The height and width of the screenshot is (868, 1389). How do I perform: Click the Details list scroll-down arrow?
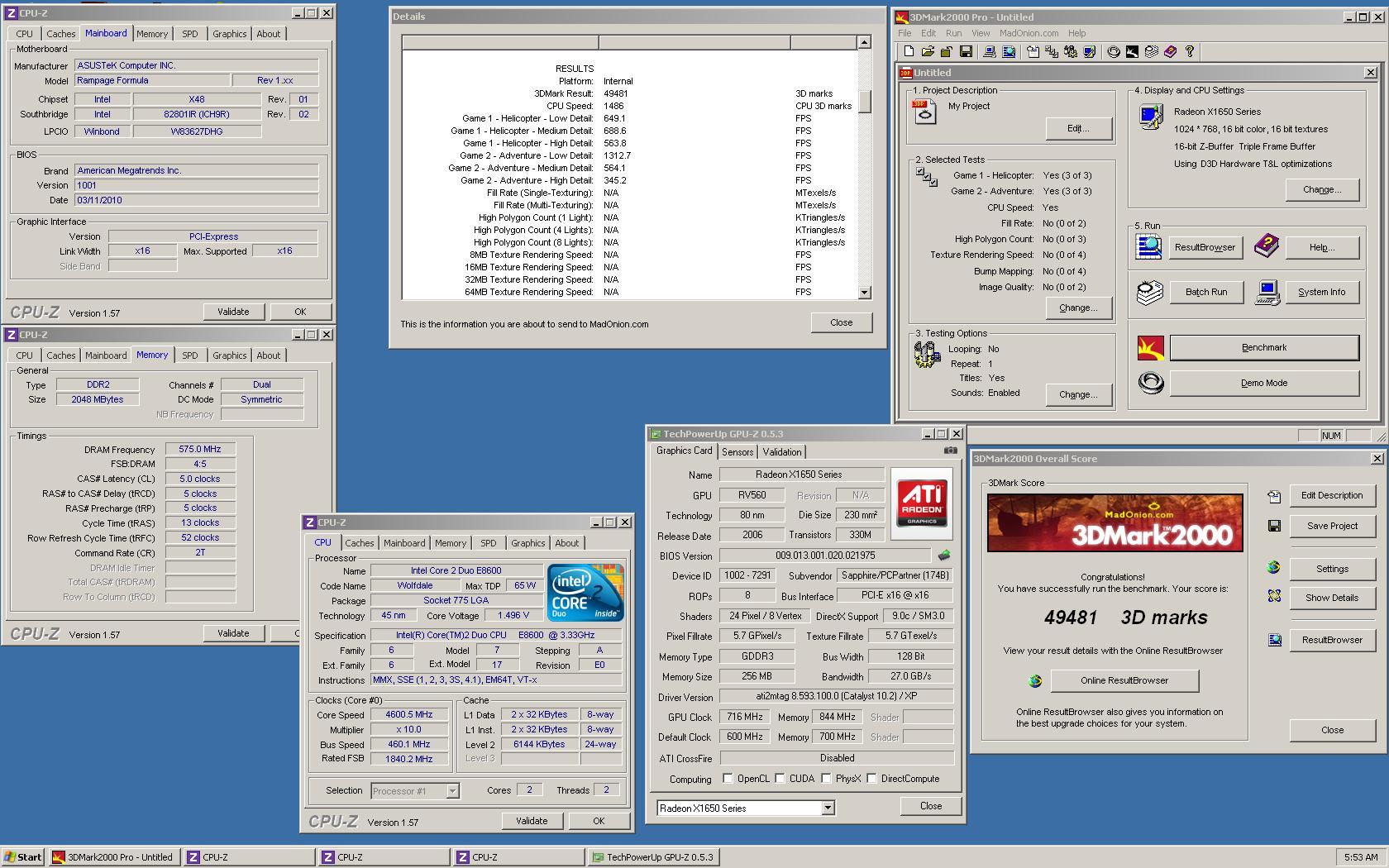click(x=864, y=292)
